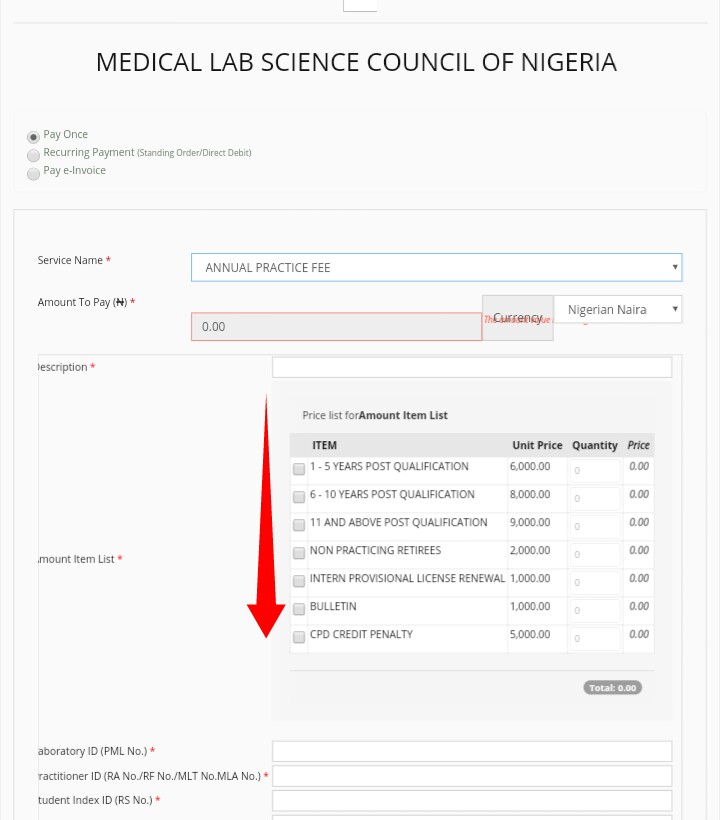Tick the Non Practicing Retirees checkbox
Screen dimensions: 720x820
click(x=299, y=553)
